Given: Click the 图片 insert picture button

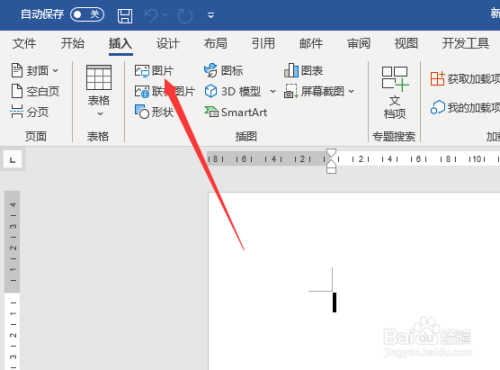Looking at the screenshot, I should point(154,71).
